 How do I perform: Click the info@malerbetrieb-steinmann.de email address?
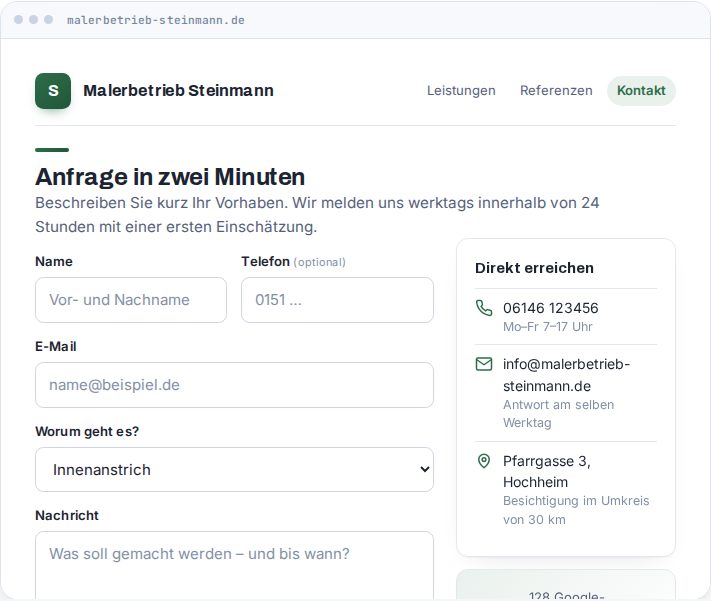pos(566,375)
